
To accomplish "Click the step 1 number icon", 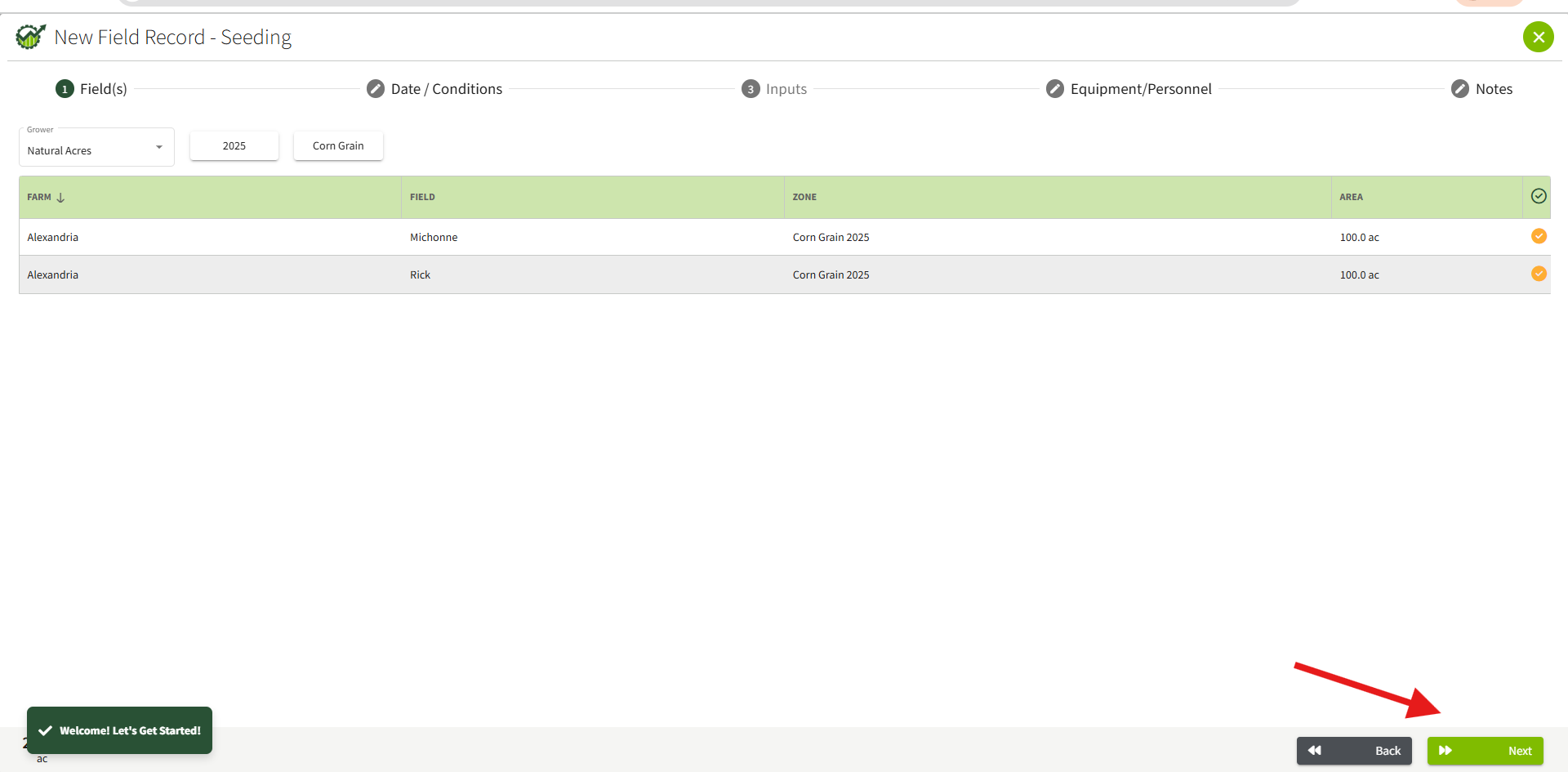I will [x=65, y=89].
